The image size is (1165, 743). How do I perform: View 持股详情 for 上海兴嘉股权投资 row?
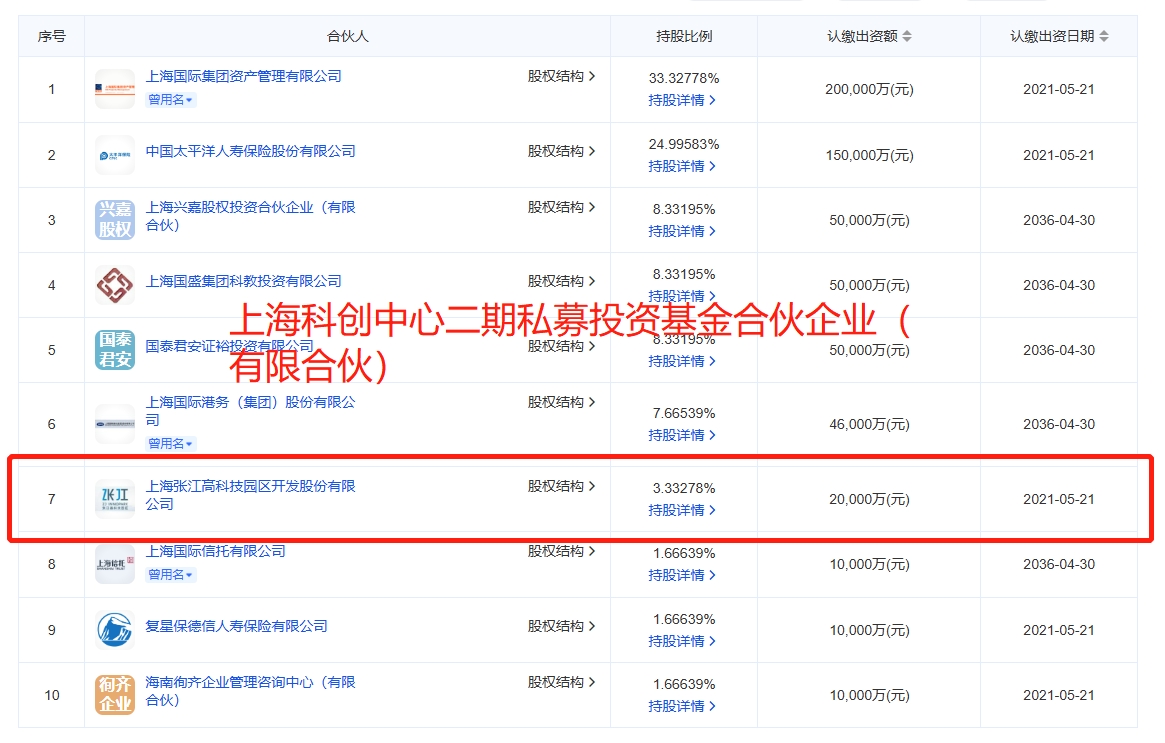682,231
